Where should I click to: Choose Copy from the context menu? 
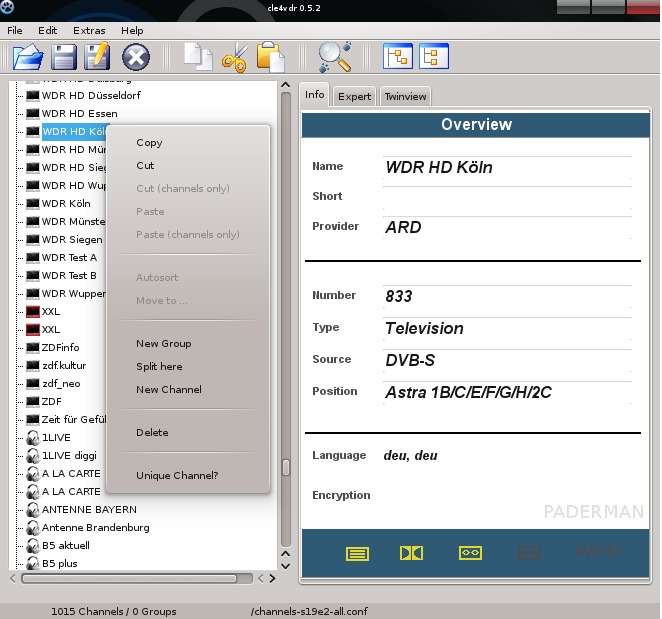coord(149,143)
